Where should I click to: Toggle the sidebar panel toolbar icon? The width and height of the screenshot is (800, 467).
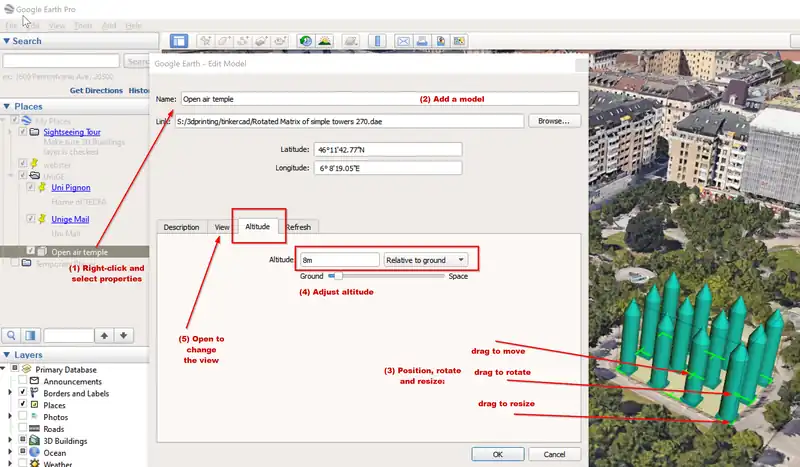[179, 41]
